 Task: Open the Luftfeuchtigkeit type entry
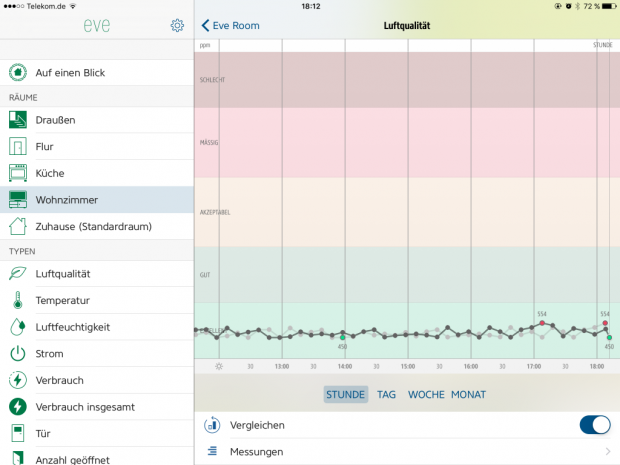click(x=97, y=327)
